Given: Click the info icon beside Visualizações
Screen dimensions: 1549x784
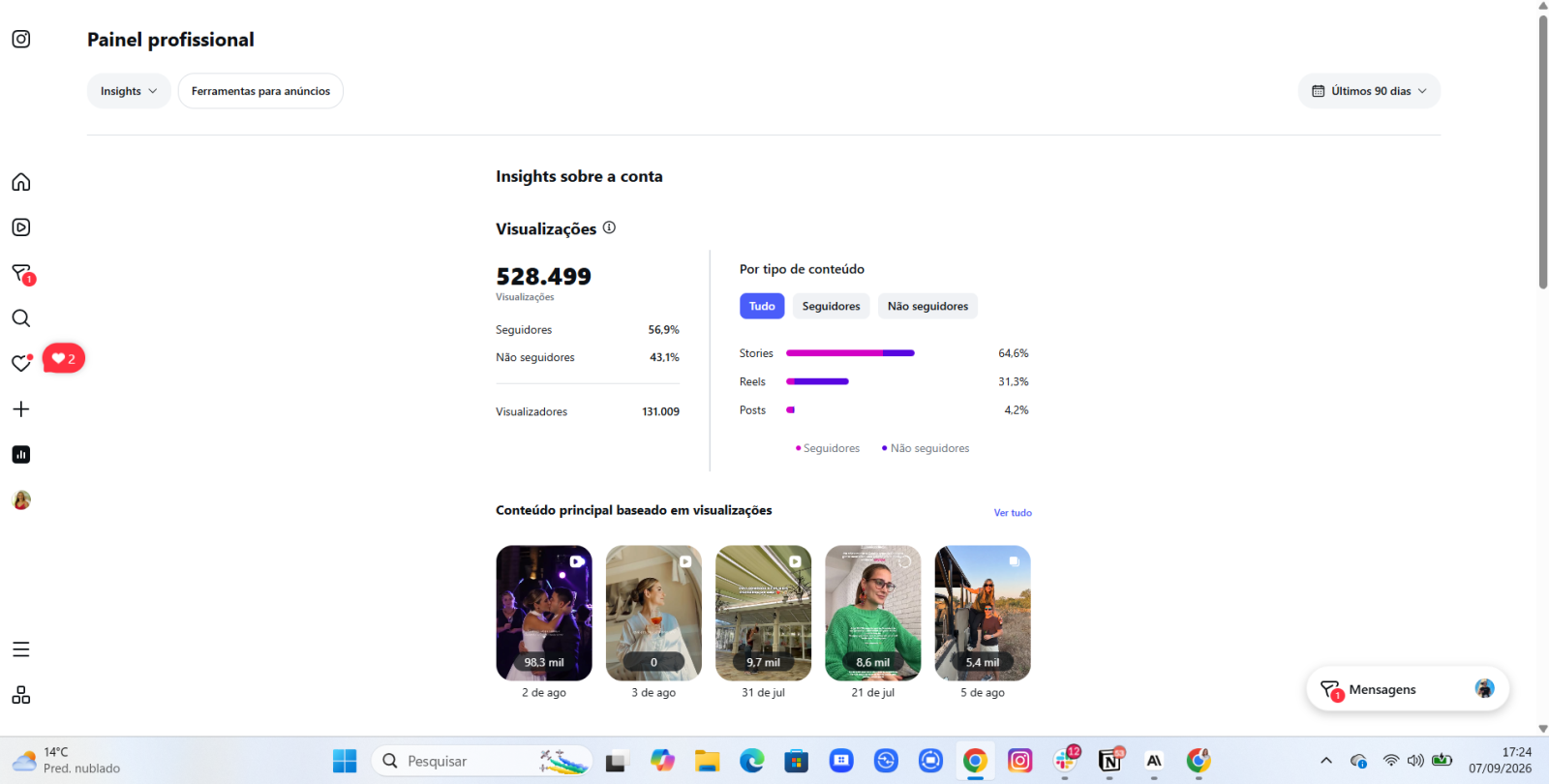Looking at the screenshot, I should pyautogui.click(x=609, y=227).
